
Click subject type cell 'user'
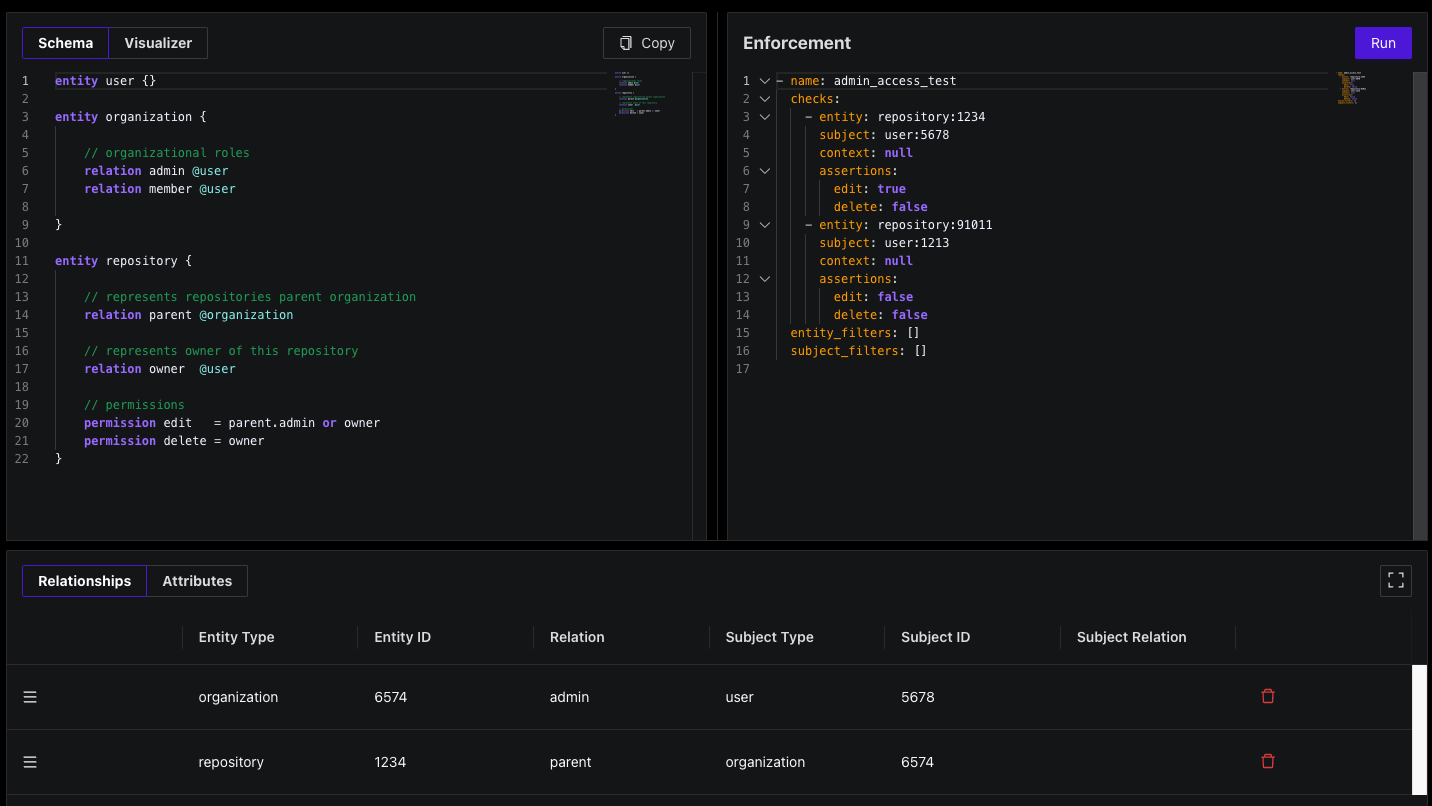(740, 697)
